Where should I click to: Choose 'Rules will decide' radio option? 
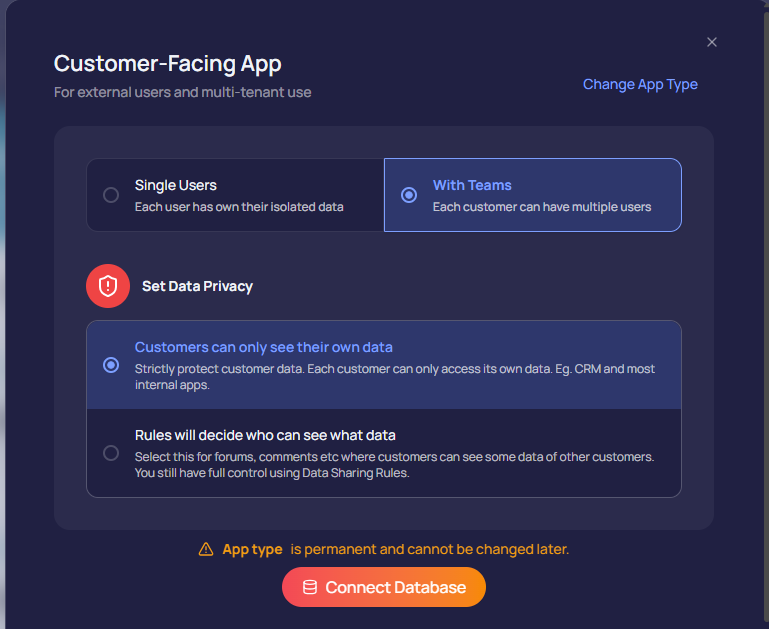click(111, 453)
